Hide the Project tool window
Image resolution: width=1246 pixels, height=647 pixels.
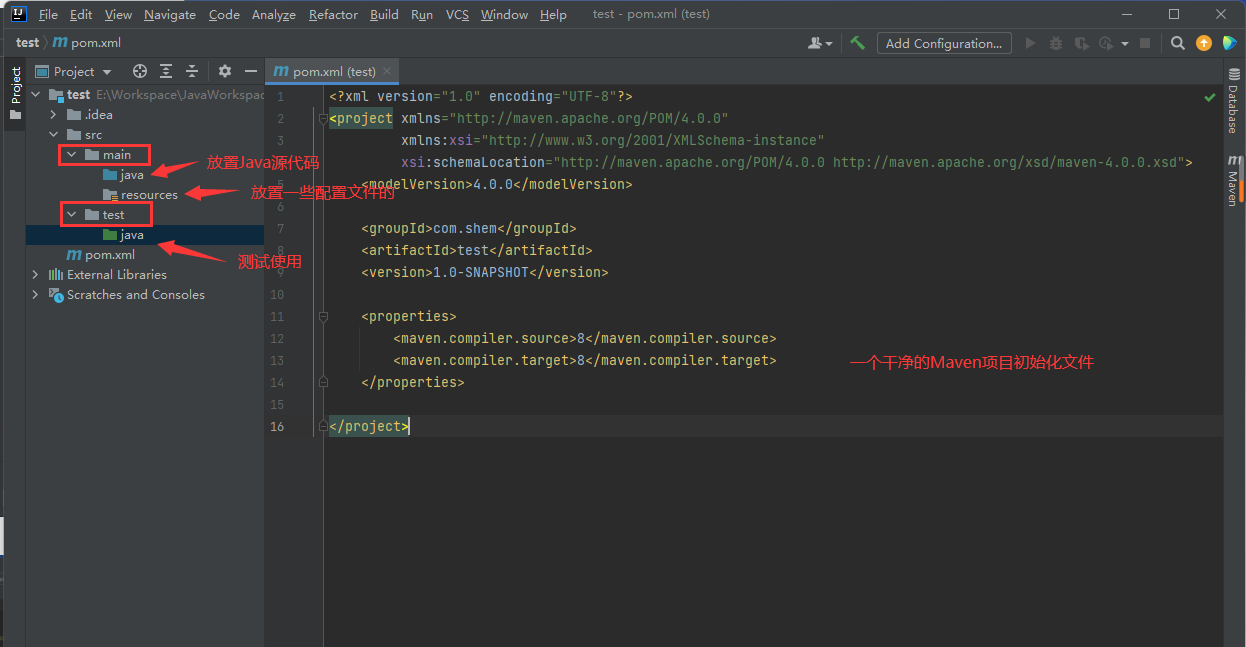(250, 71)
